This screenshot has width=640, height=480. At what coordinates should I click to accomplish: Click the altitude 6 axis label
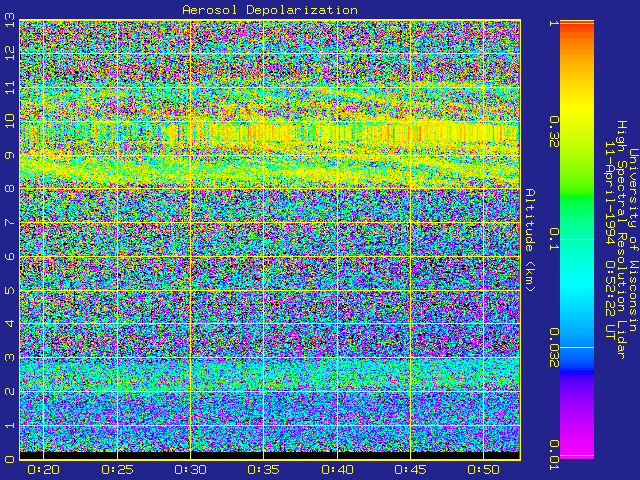[10, 256]
